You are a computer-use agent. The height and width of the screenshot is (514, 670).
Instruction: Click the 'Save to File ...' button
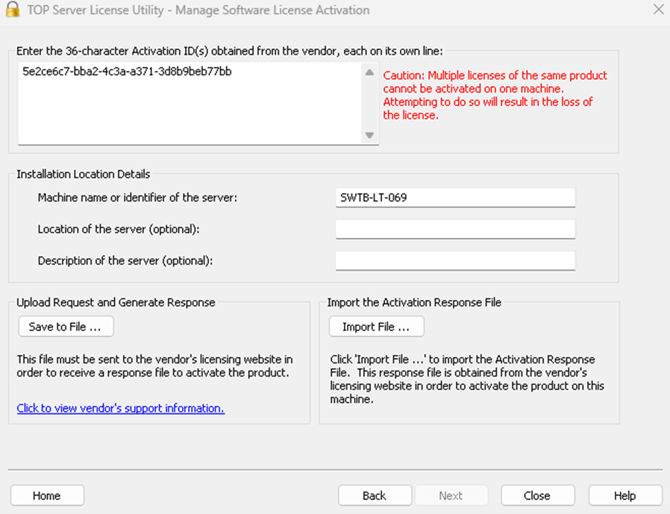[x=66, y=327]
